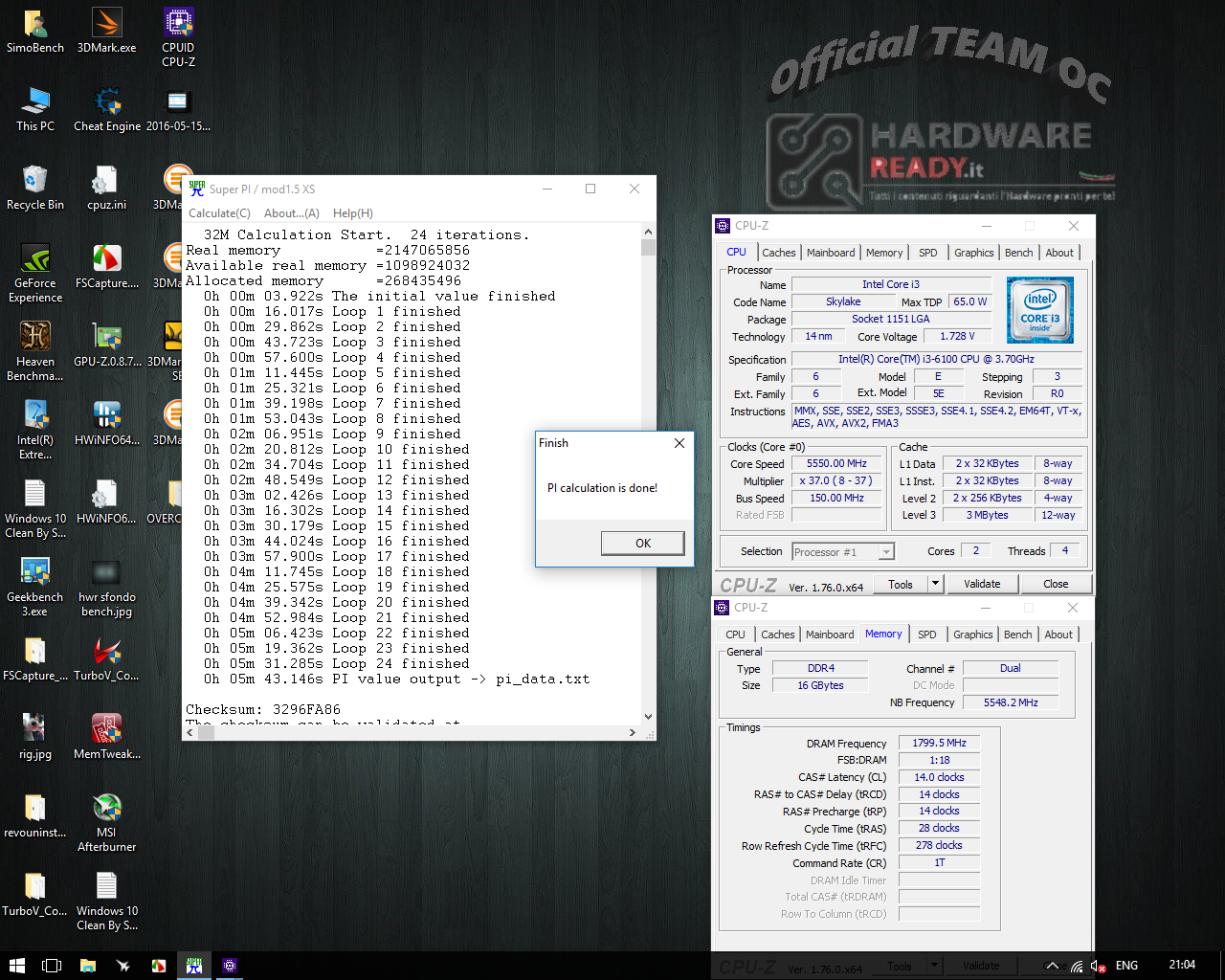Open cpuz.ini file icon

[x=106, y=188]
